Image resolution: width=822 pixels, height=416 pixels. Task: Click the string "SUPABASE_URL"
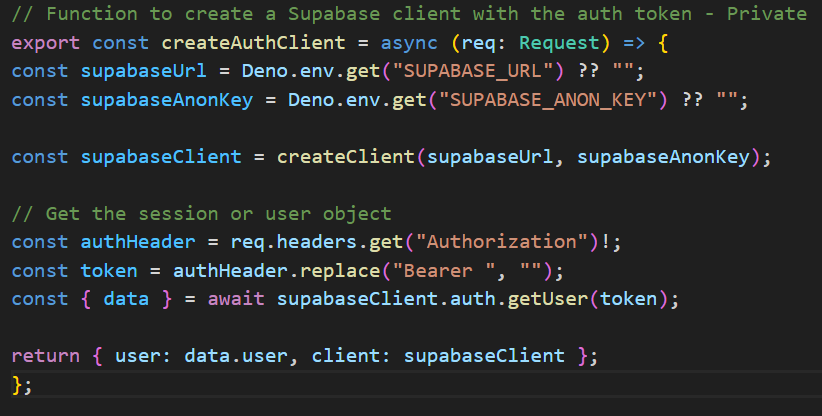click(472, 71)
